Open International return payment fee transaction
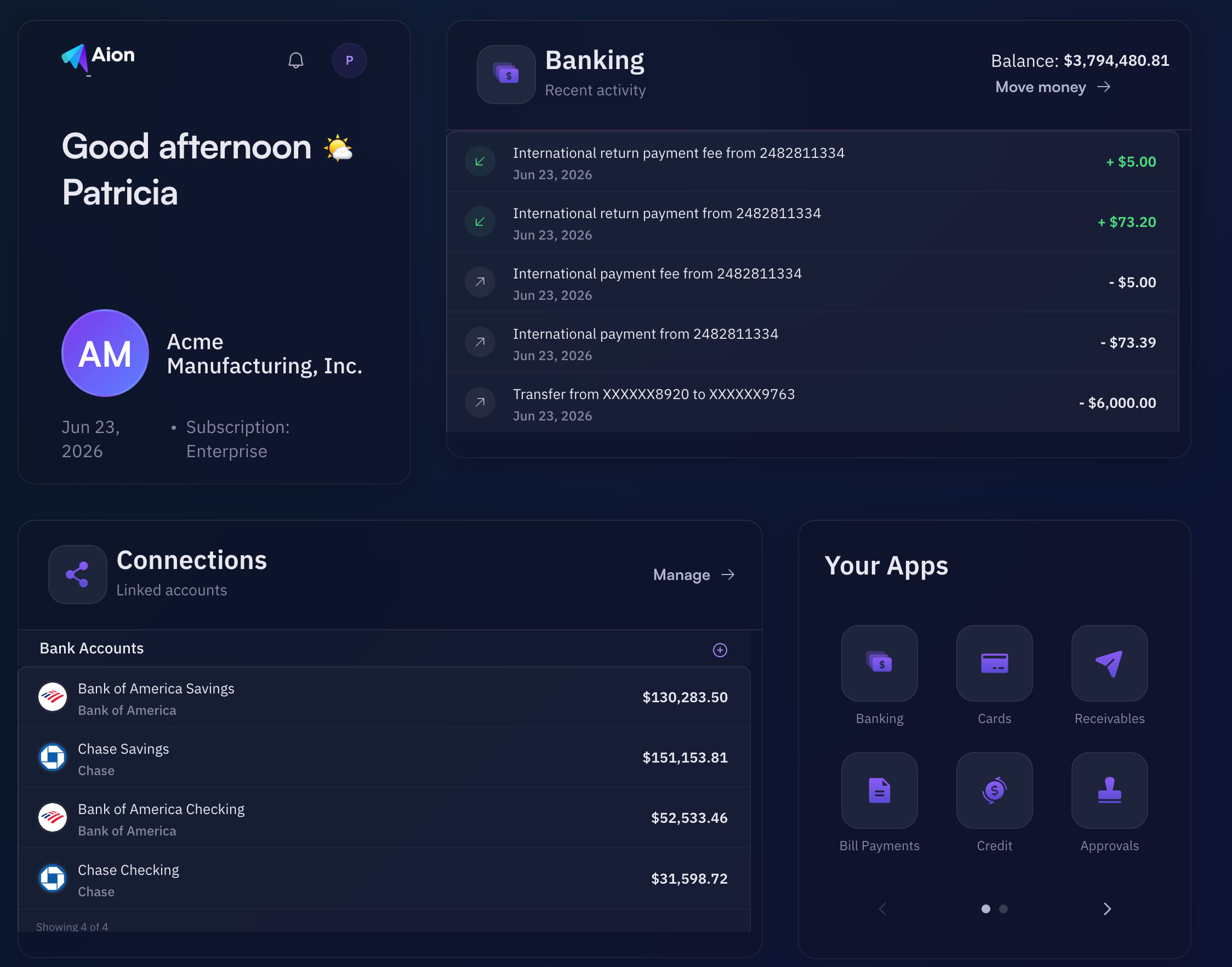Screen dimensions: 1232x967 [813, 162]
